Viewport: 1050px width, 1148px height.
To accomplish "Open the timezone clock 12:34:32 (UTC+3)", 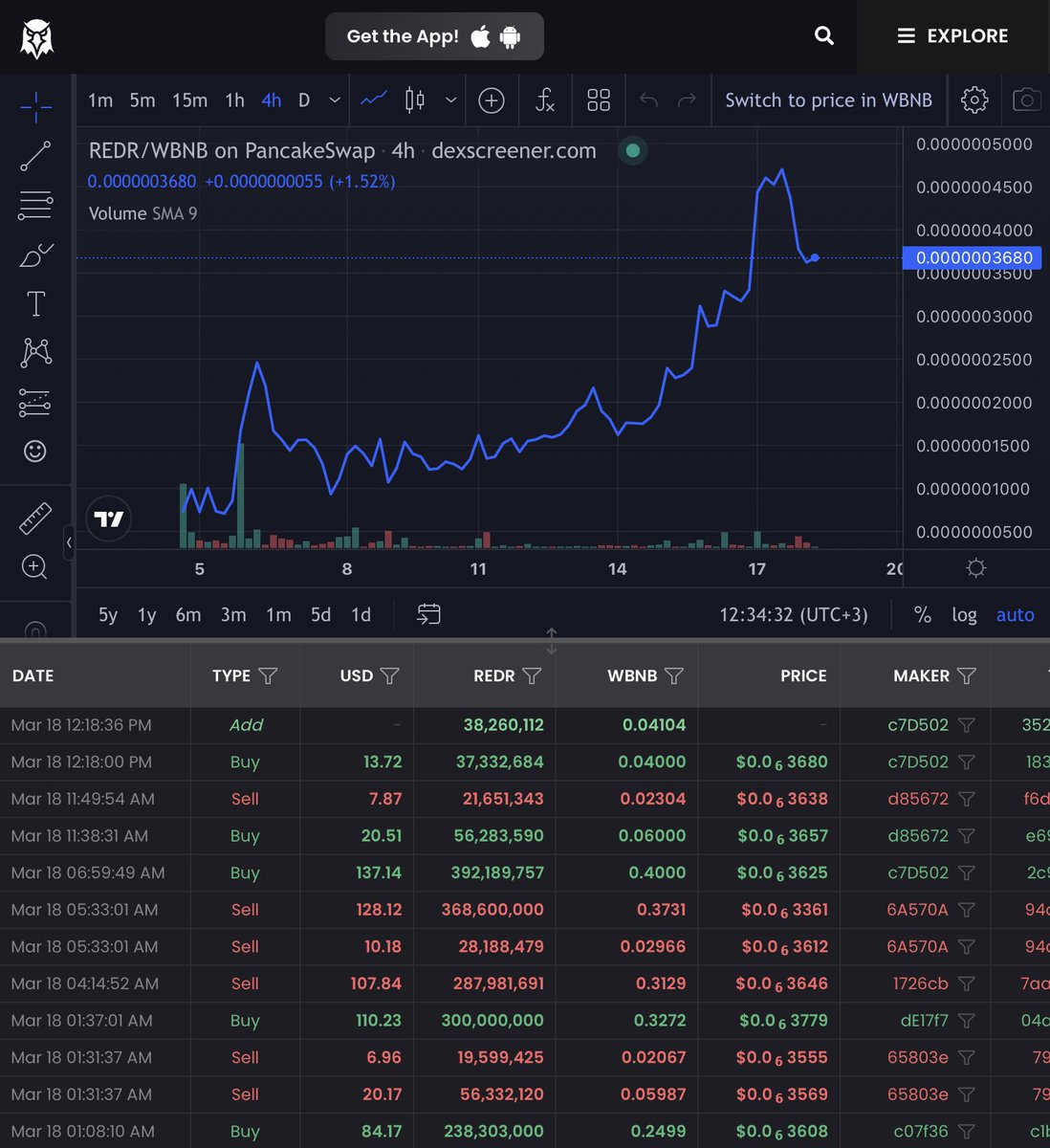I will click(x=794, y=615).
